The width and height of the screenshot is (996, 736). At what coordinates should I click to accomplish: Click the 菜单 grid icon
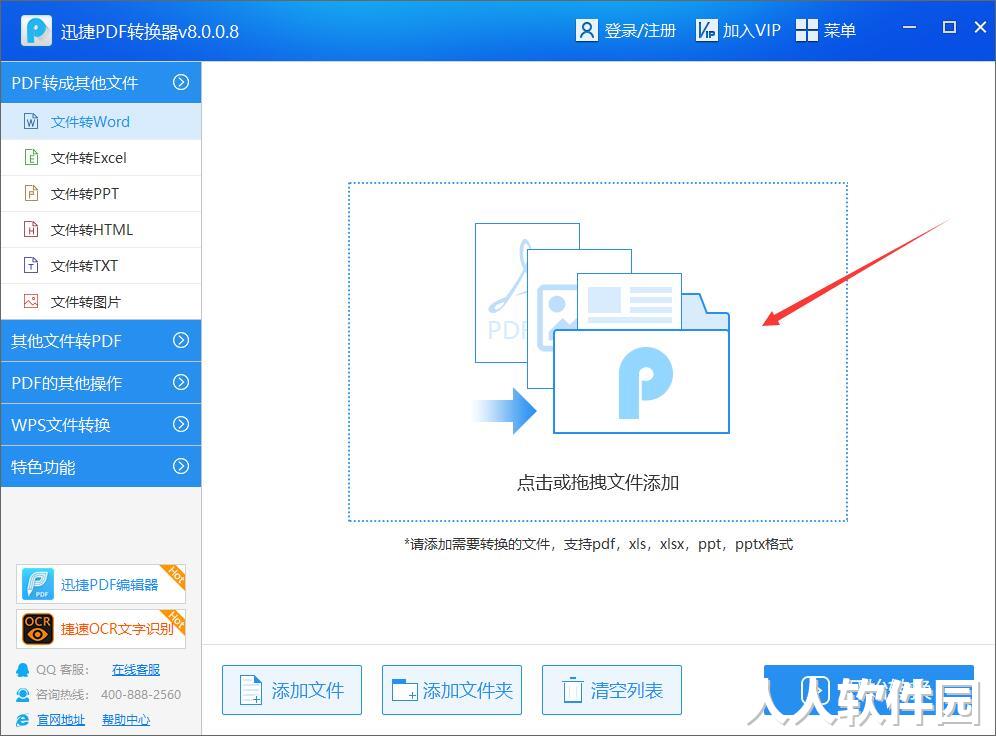tap(807, 30)
